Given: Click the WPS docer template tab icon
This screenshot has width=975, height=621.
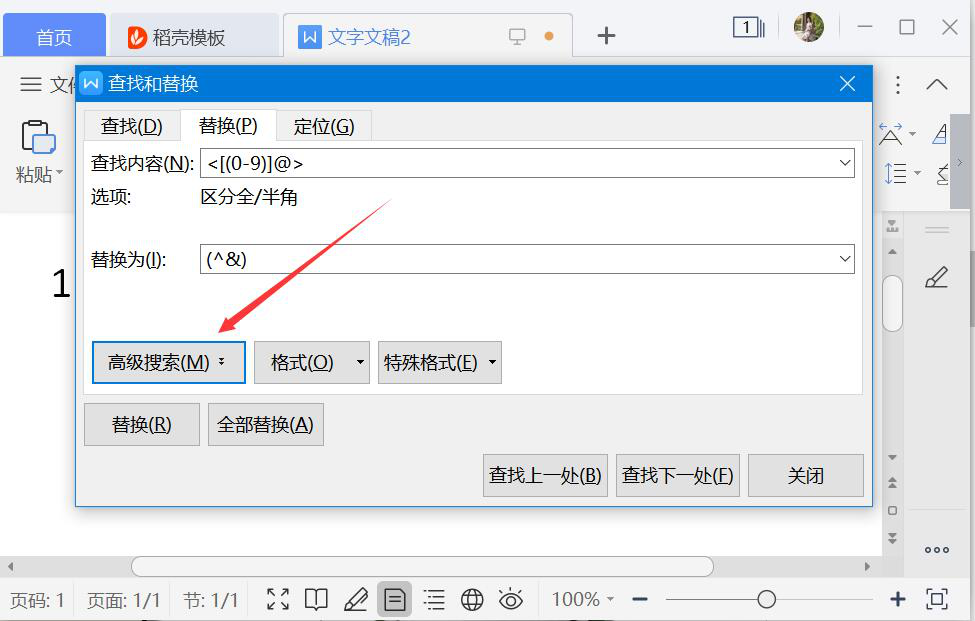Looking at the screenshot, I should [137, 37].
